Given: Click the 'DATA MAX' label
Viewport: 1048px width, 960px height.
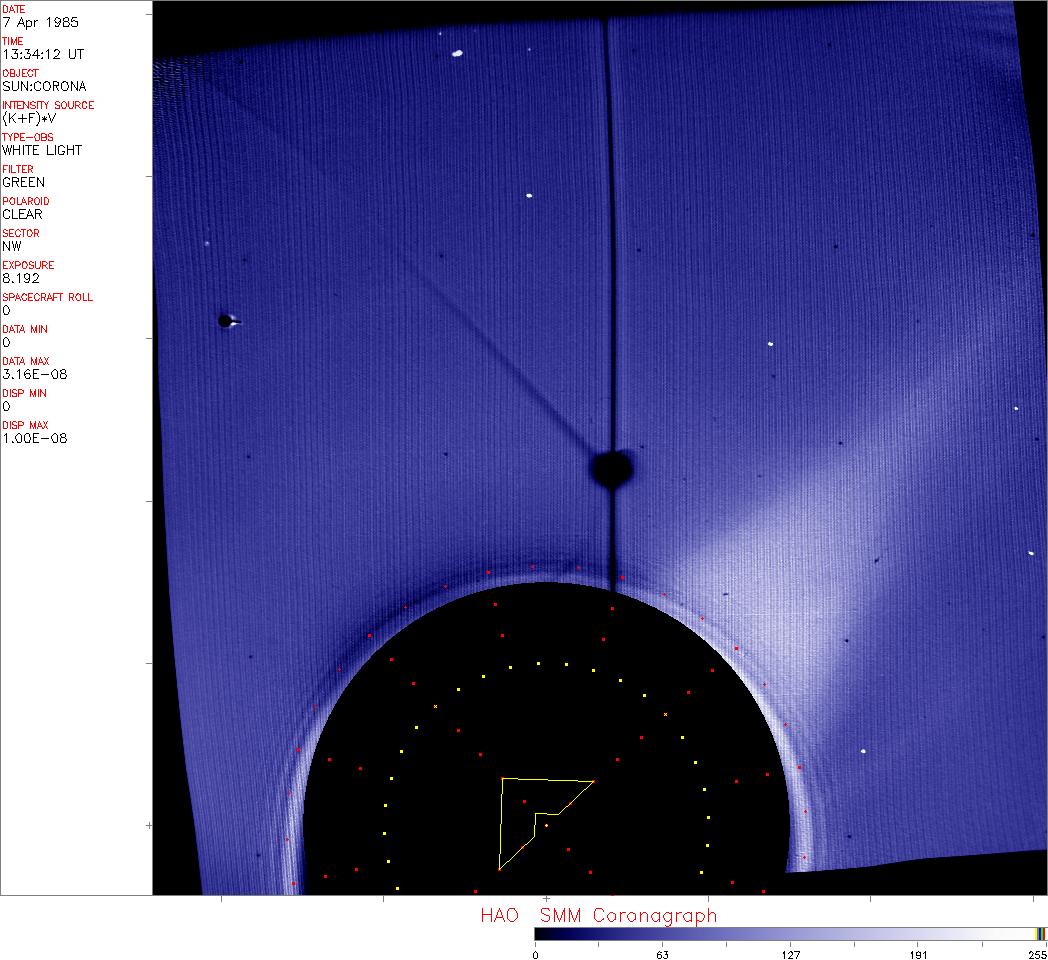Looking at the screenshot, I should [x=25, y=362].
